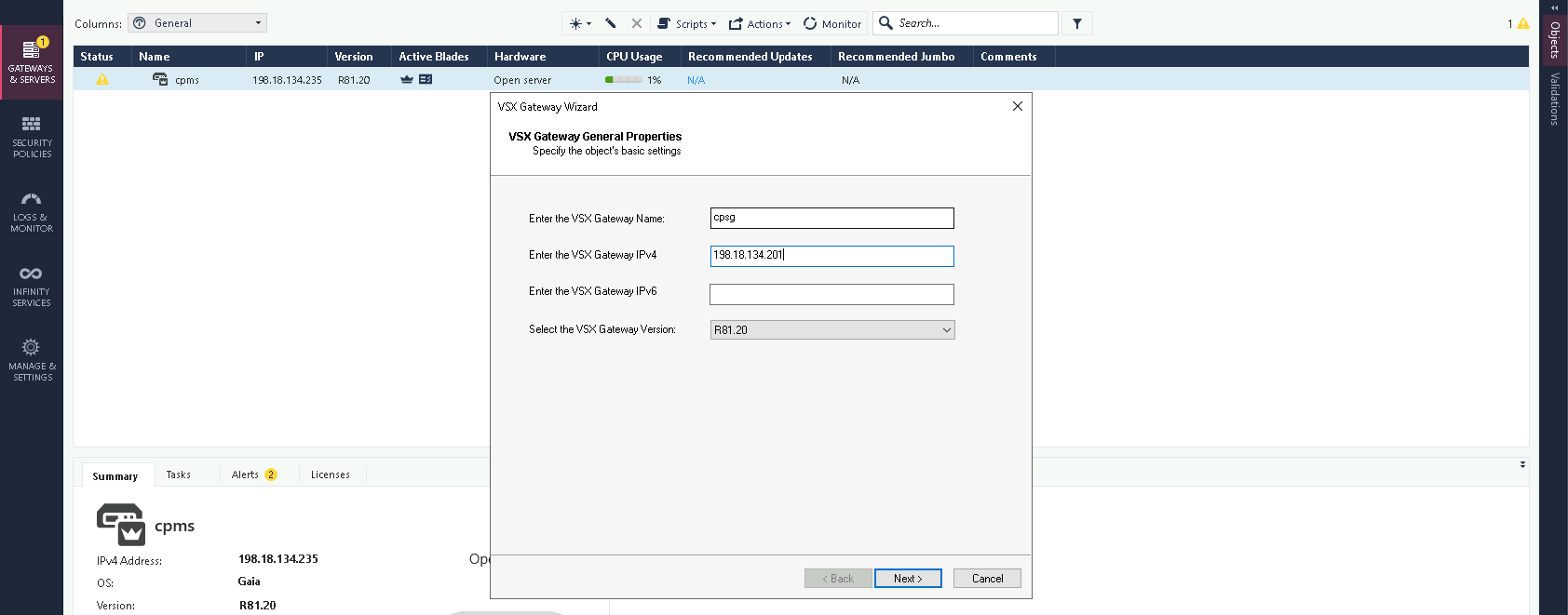The width and height of the screenshot is (1568, 615).
Task: Click the warning status icon for cpms
Action: [102, 80]
